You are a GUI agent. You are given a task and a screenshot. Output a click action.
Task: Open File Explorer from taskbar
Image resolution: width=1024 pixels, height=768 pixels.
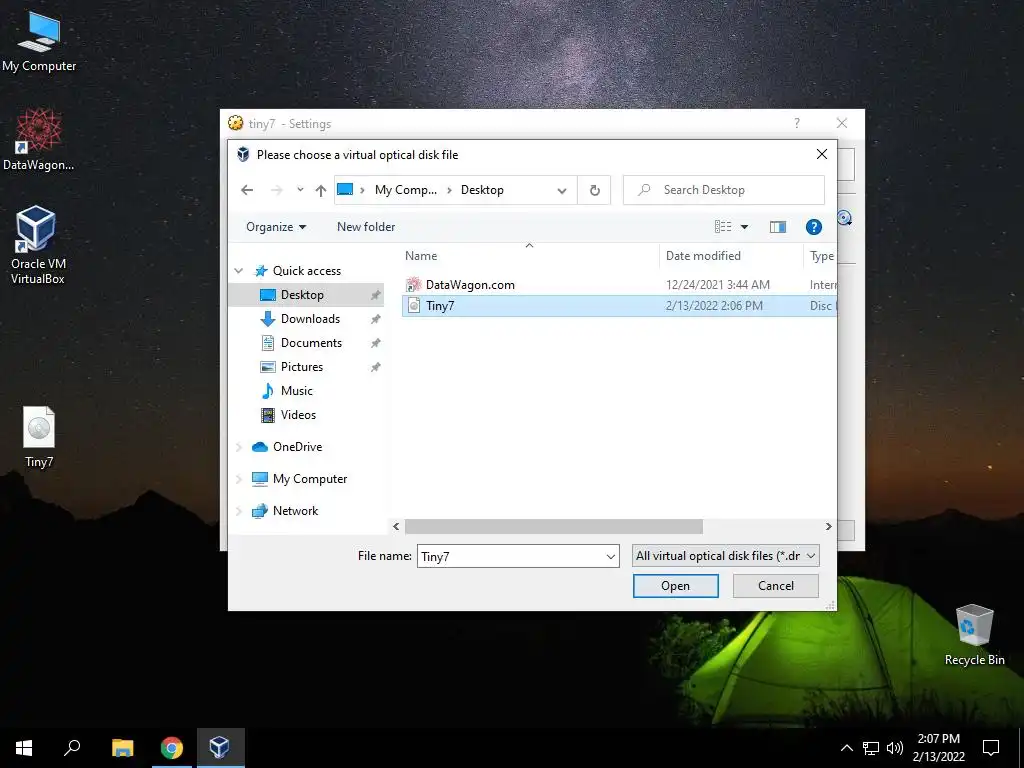(122, 748)
